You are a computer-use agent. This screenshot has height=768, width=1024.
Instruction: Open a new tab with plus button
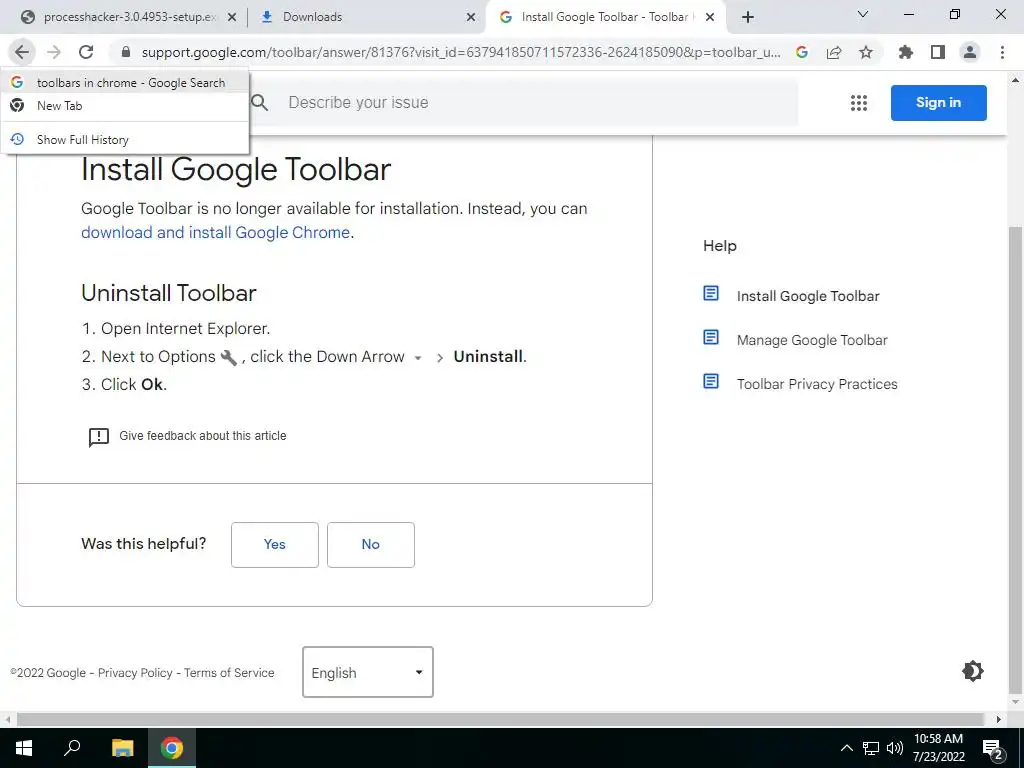click(x=748, y=17)
